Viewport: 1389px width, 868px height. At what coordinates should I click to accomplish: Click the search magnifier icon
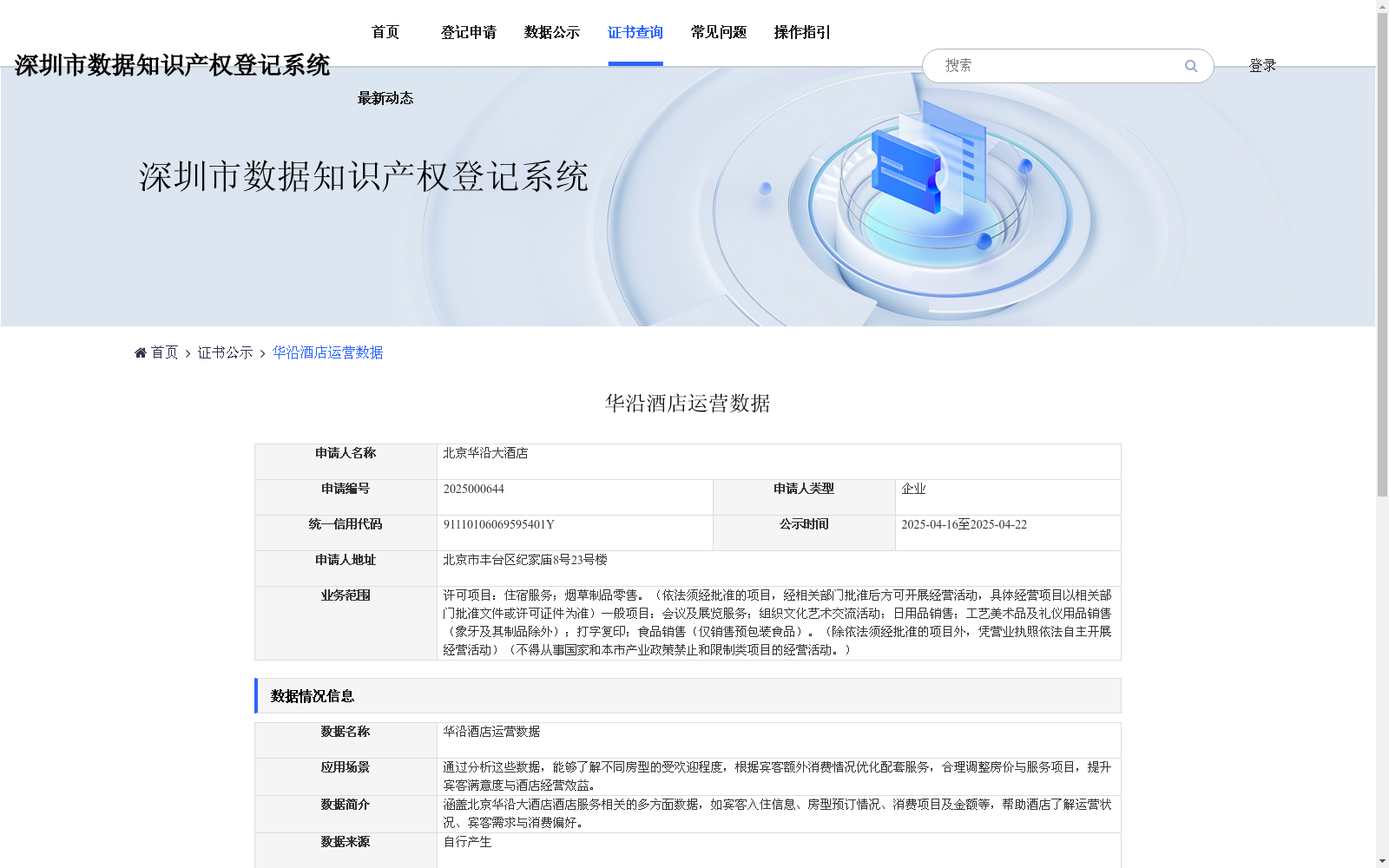(1190, 66)
